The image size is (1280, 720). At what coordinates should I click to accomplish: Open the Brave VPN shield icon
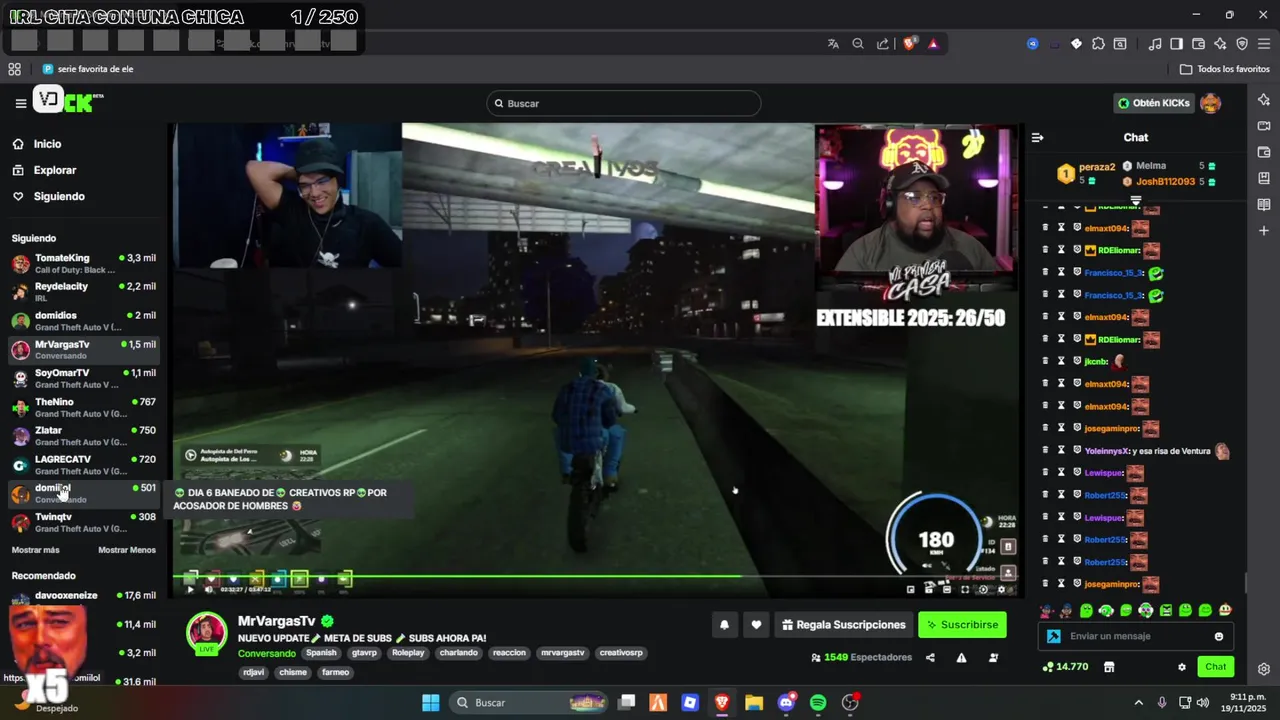1242,44
